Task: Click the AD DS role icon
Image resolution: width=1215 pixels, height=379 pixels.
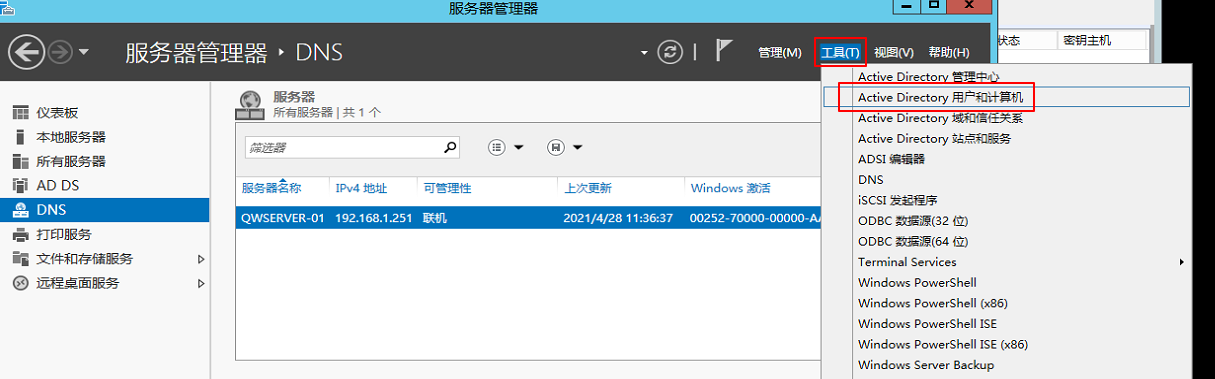Action: (20, 186)
